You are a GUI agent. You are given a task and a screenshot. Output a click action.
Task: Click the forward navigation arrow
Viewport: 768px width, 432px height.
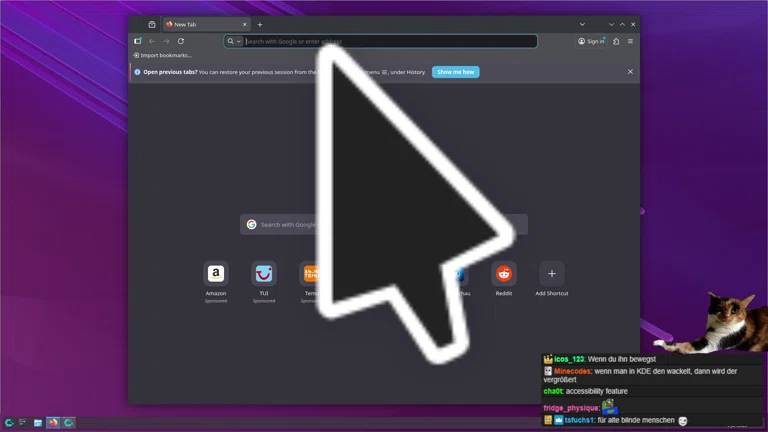click(x=166, y=41)
